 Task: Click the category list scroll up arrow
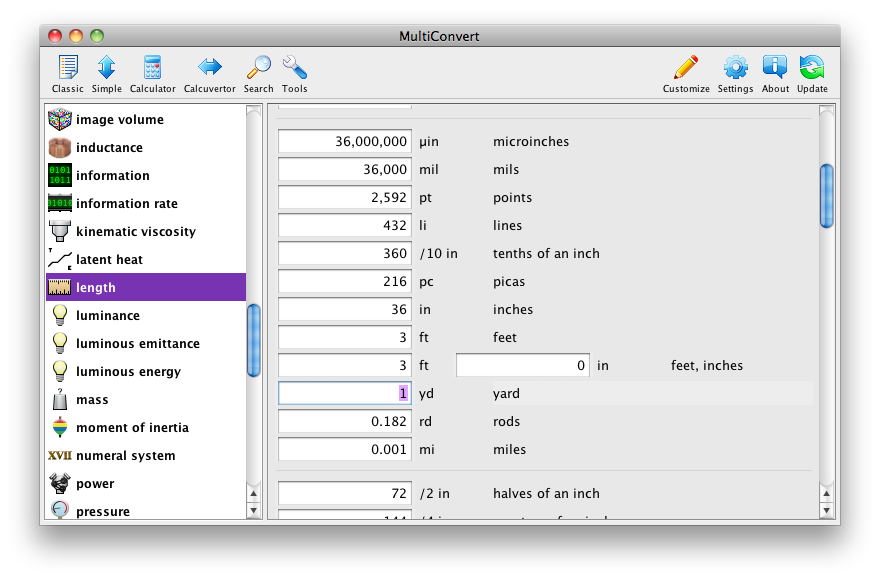pos(254,494)
